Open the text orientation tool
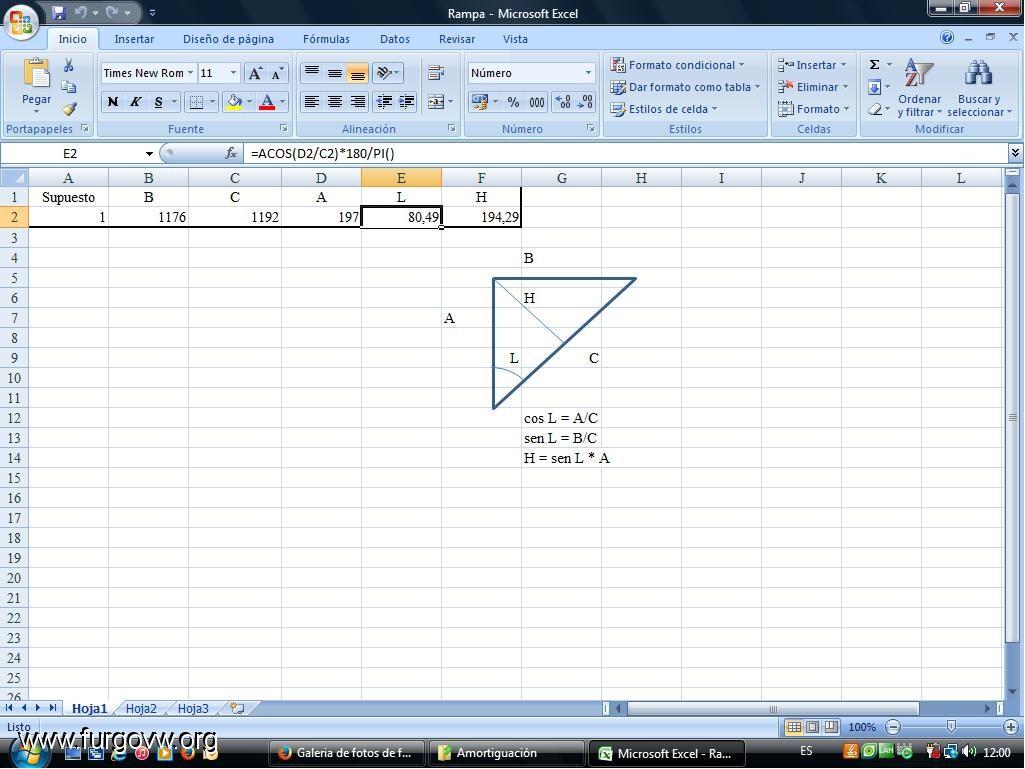The height and width of the screenshot is (769, 1025). (387, 73)
